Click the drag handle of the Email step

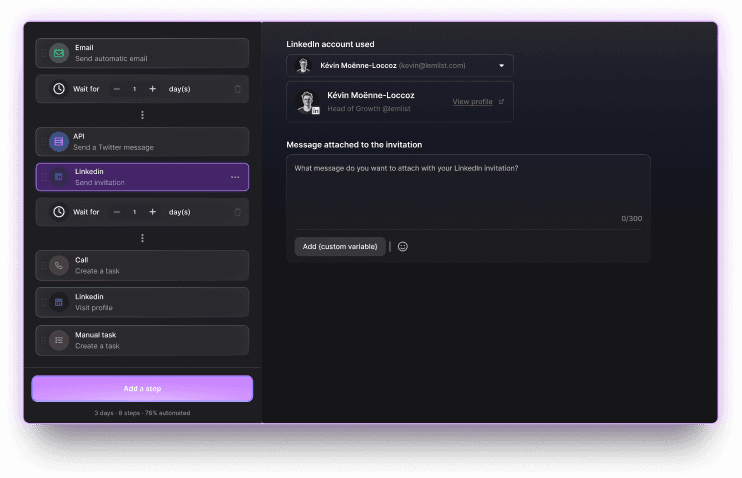pyautogui.click(x=43, y=53)
